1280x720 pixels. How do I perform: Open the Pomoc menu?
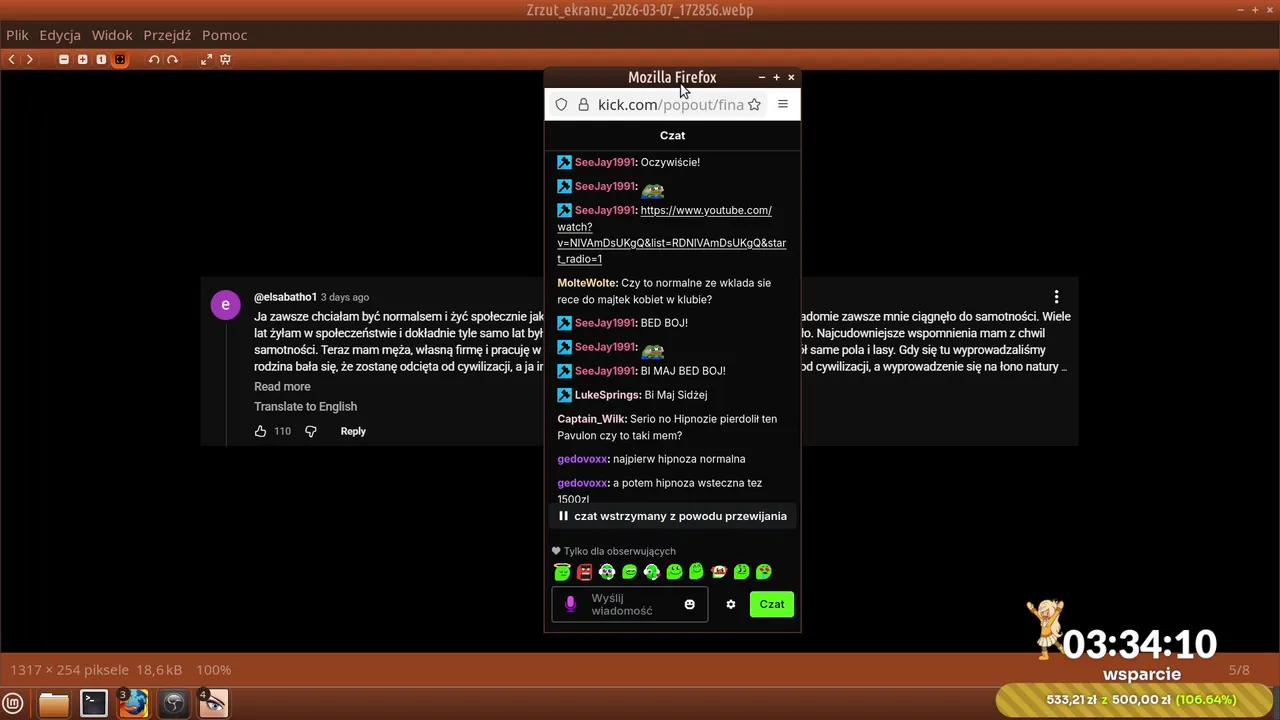(x=225, y=35)
